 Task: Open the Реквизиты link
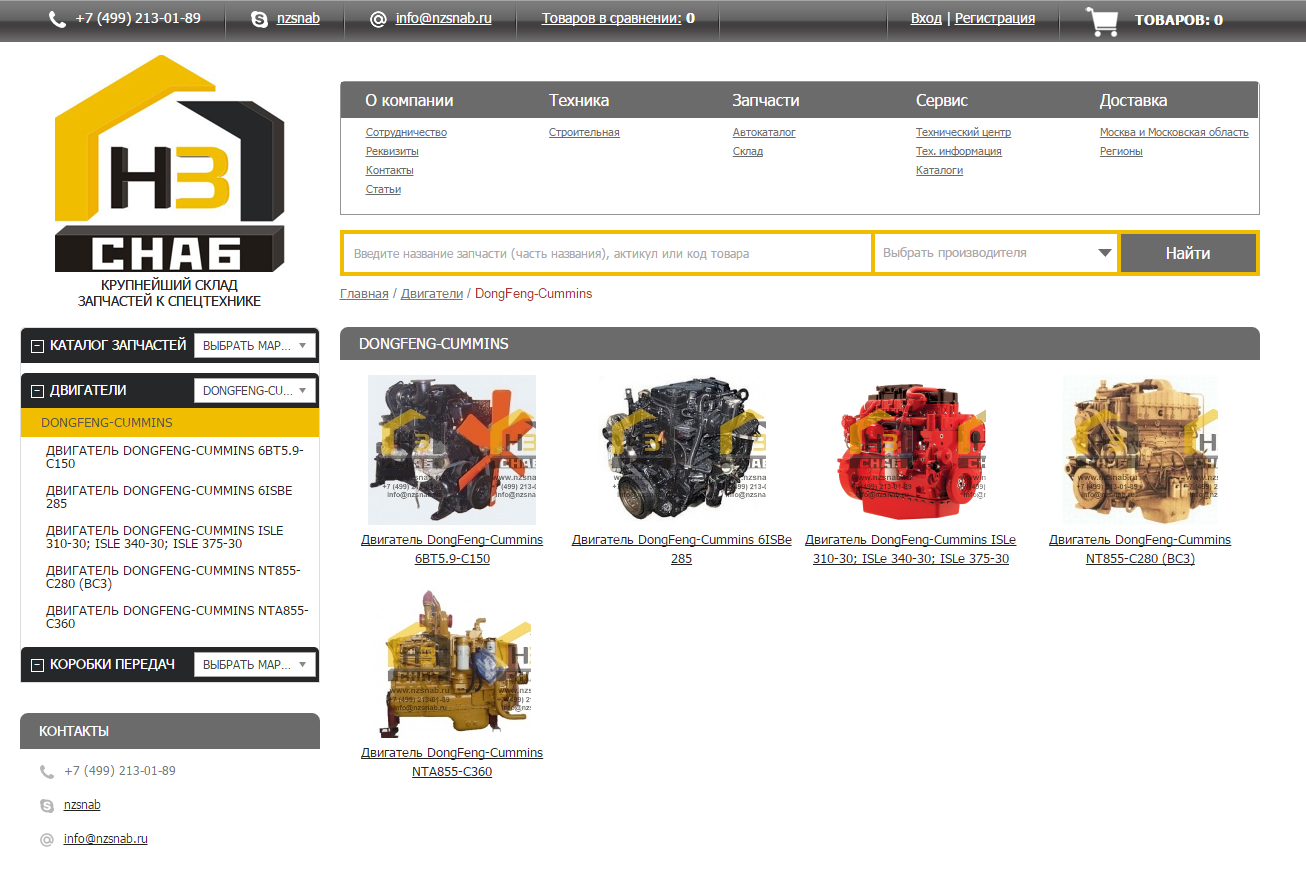click(392, 151)
